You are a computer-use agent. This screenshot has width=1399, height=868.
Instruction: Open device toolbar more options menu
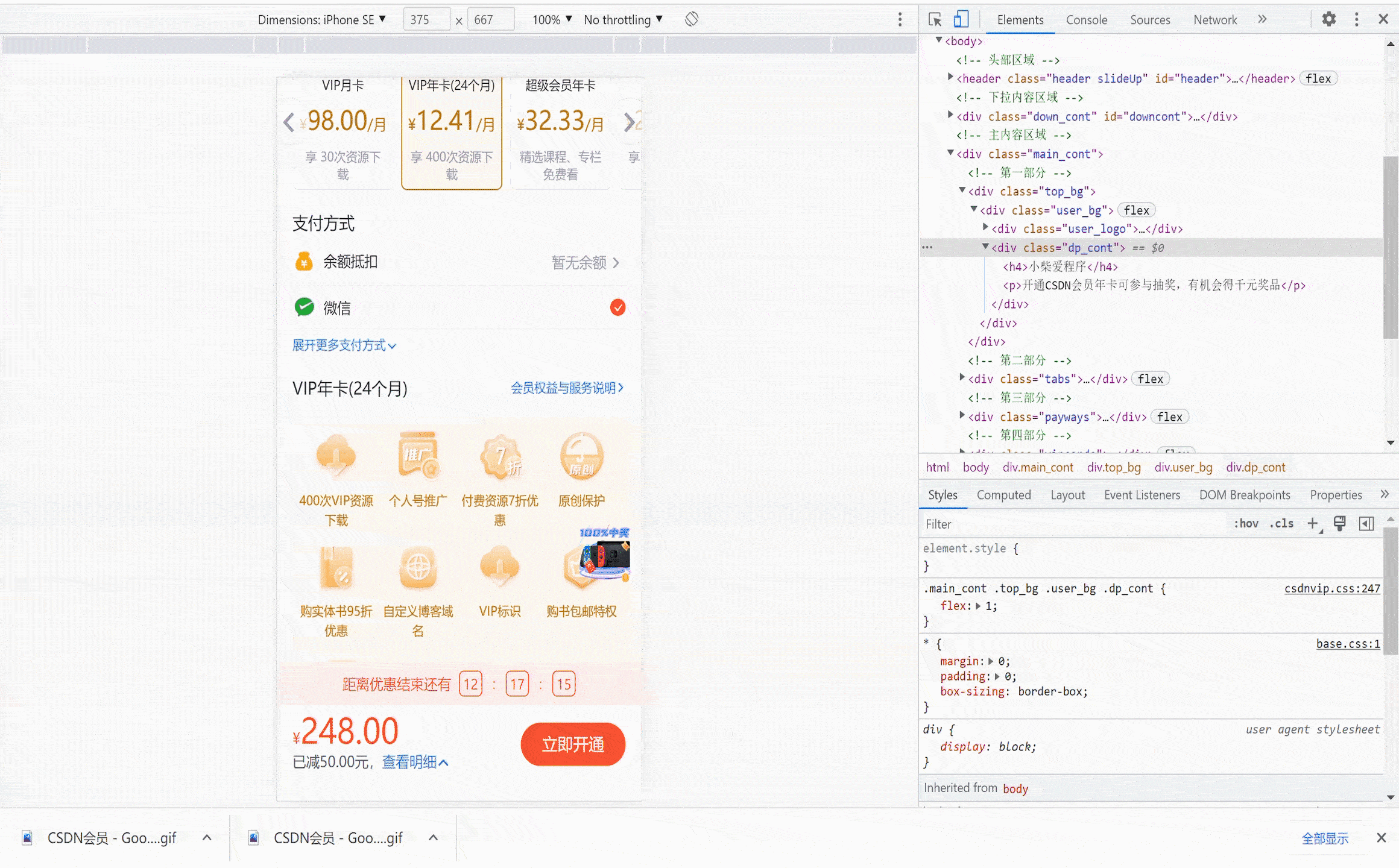click(900, 19)
